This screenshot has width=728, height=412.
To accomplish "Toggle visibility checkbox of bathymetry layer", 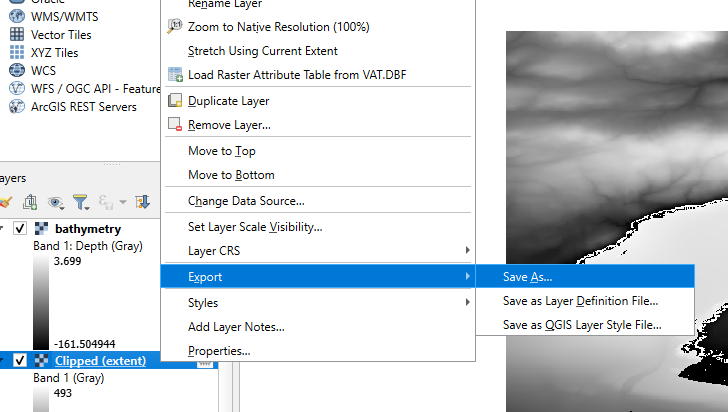I will point(20,229).
